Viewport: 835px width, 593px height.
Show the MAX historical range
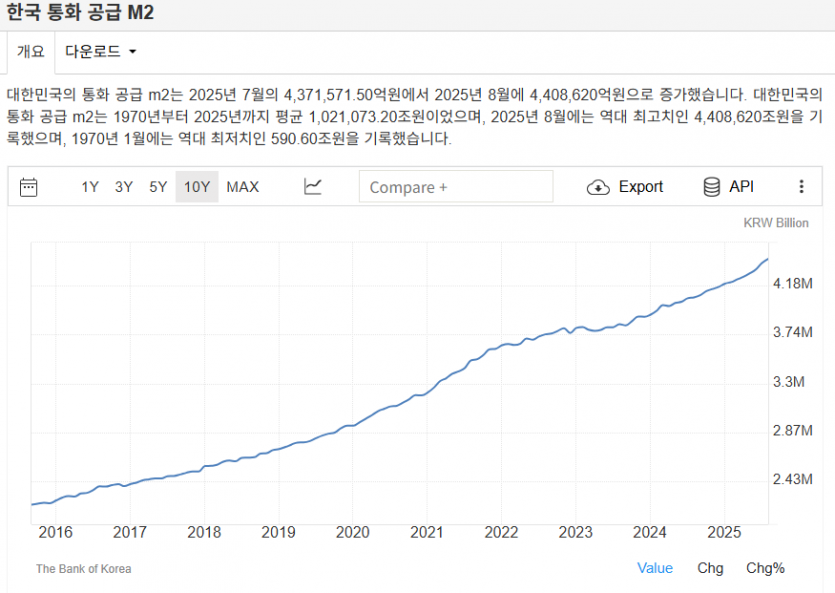click(x=242, y=187)
